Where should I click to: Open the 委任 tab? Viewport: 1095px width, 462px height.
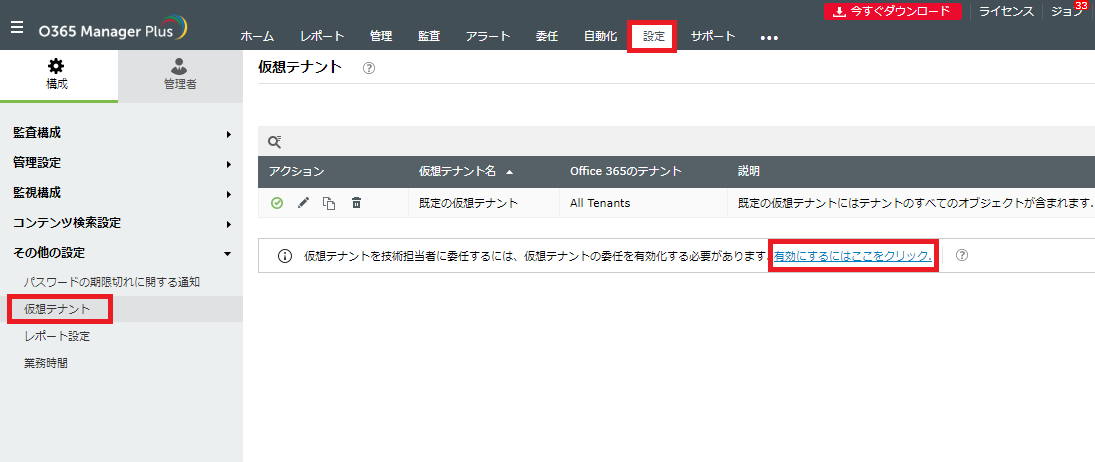pyautogui.click(x=547, y=37)
